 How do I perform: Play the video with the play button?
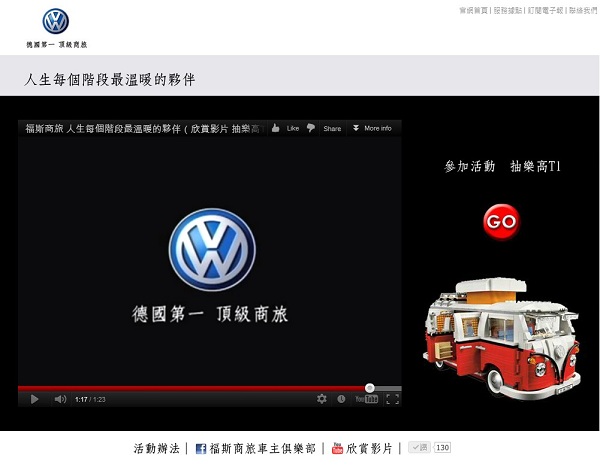[34, 399]
